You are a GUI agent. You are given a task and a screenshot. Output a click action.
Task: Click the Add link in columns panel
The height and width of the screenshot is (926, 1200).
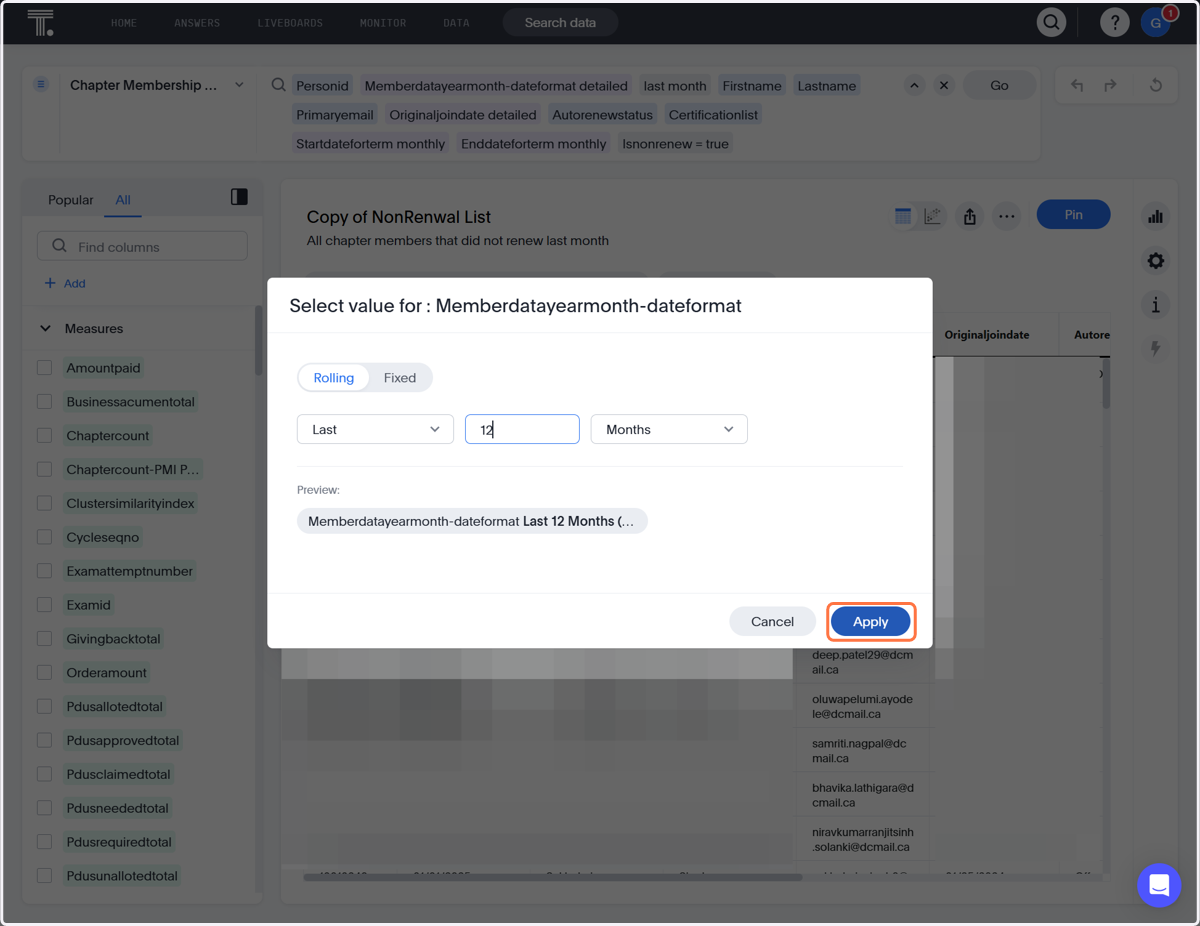(75, 283)
